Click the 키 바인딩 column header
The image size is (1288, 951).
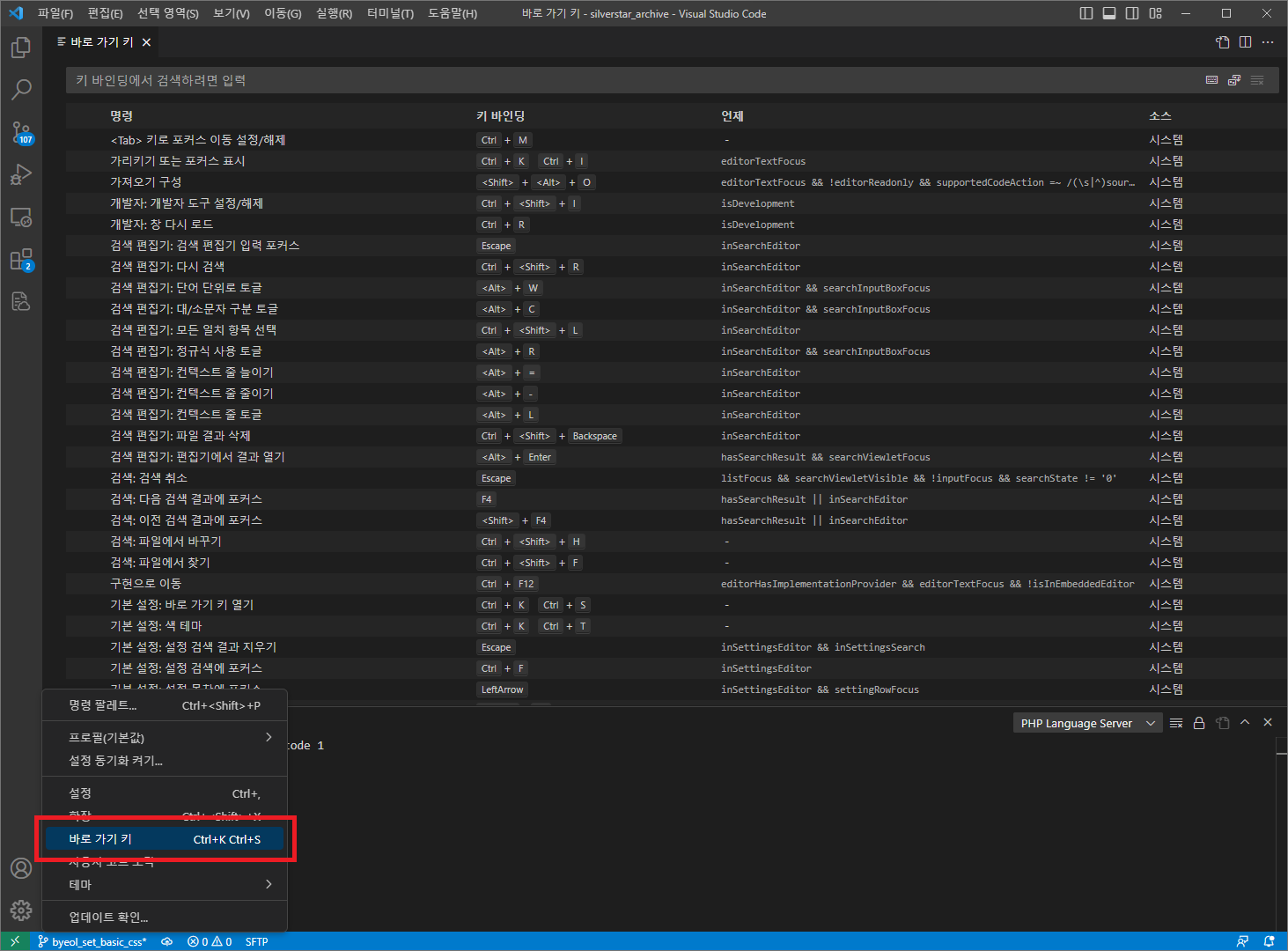501,116
